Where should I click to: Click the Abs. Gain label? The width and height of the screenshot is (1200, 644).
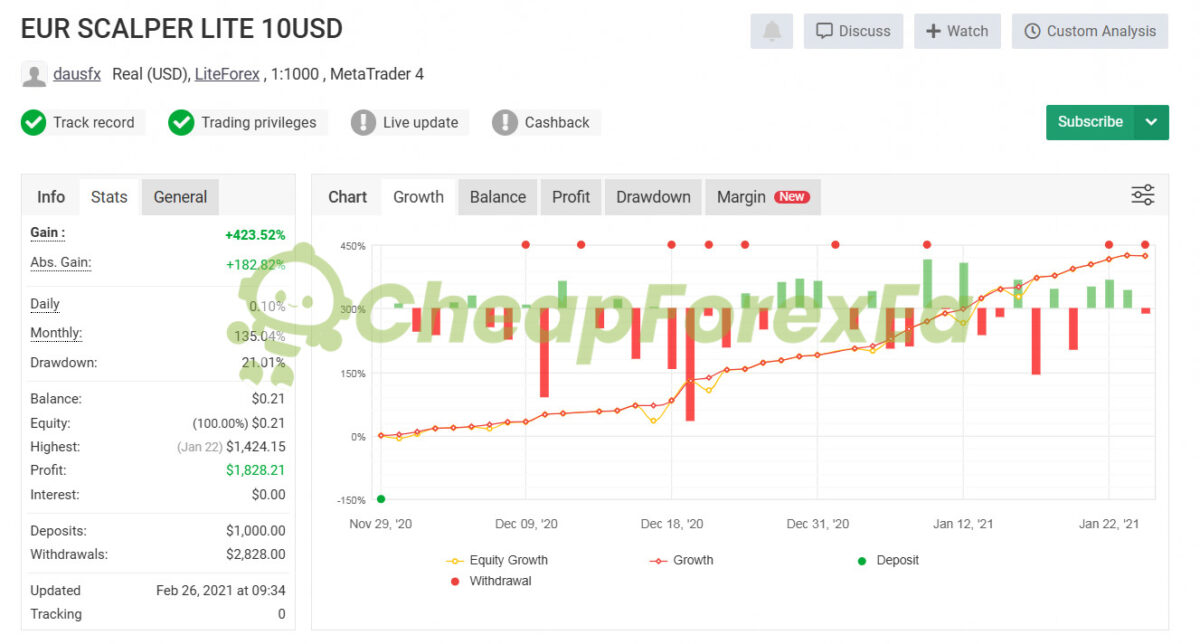pyautogui.click(x=60, y=263)
